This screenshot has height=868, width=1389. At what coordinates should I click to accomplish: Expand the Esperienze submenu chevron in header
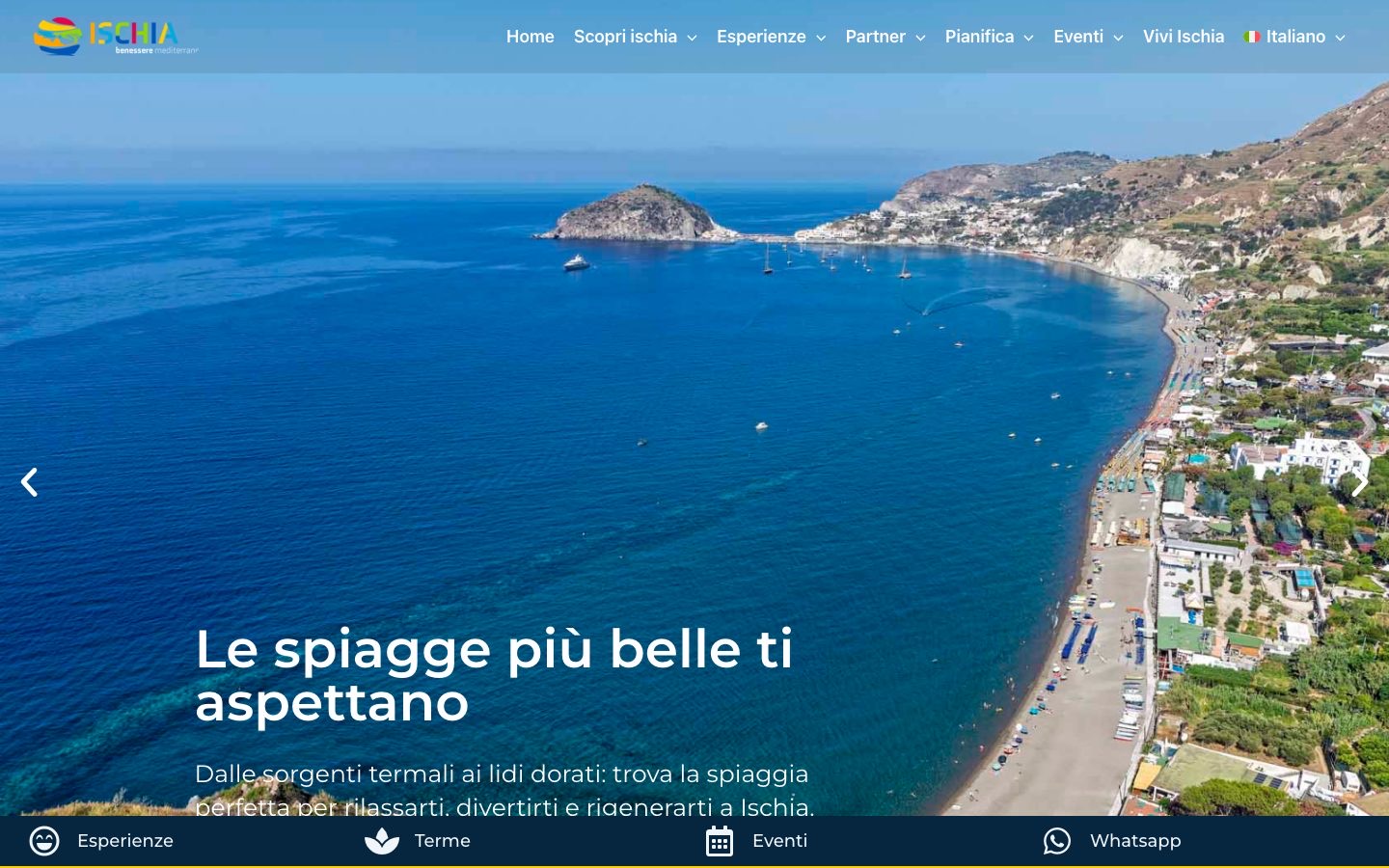[x=821, y=38]
